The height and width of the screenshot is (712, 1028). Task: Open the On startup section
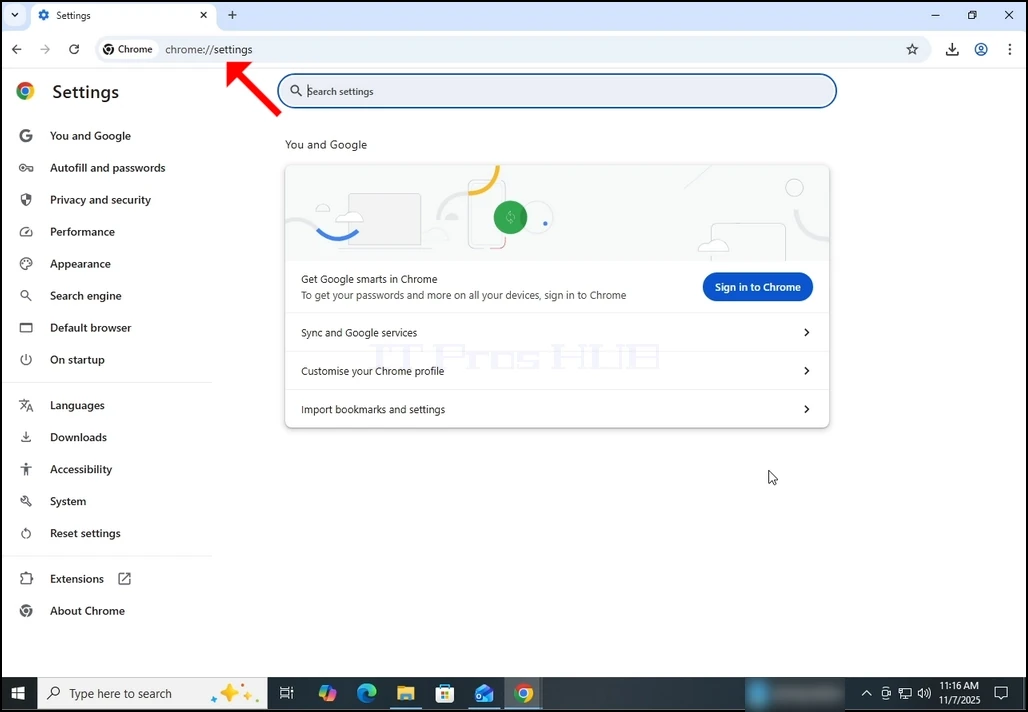tap(77, 360)
